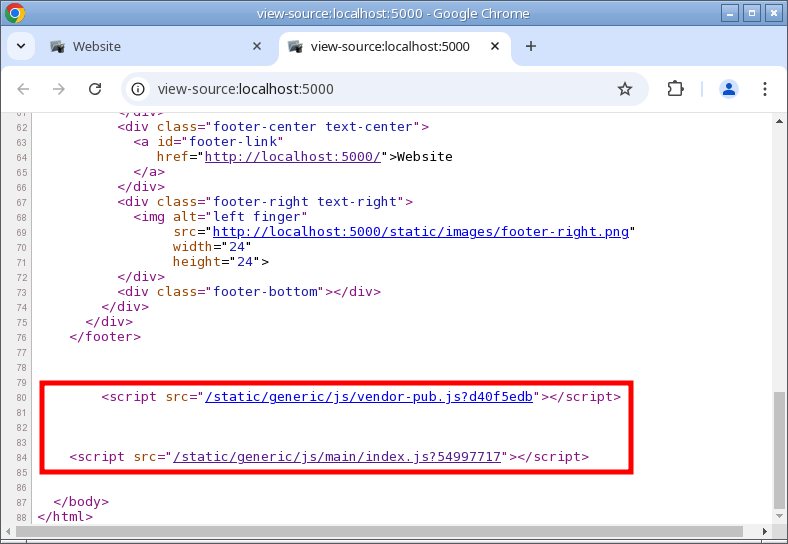Bookmark this page with the star icon
This screenshot has width=788, height=544.
[625, 89]
